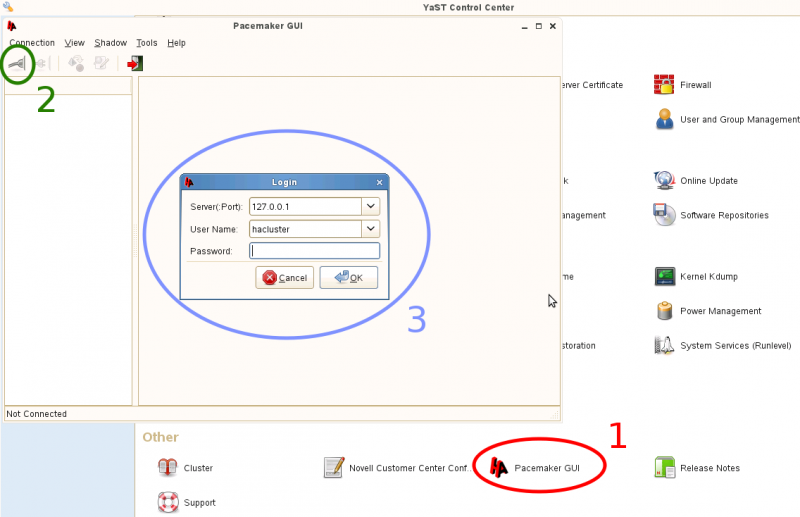800x517 pixels.
Task: Open Kernel Kdump settings
Action: pos(696,277)
